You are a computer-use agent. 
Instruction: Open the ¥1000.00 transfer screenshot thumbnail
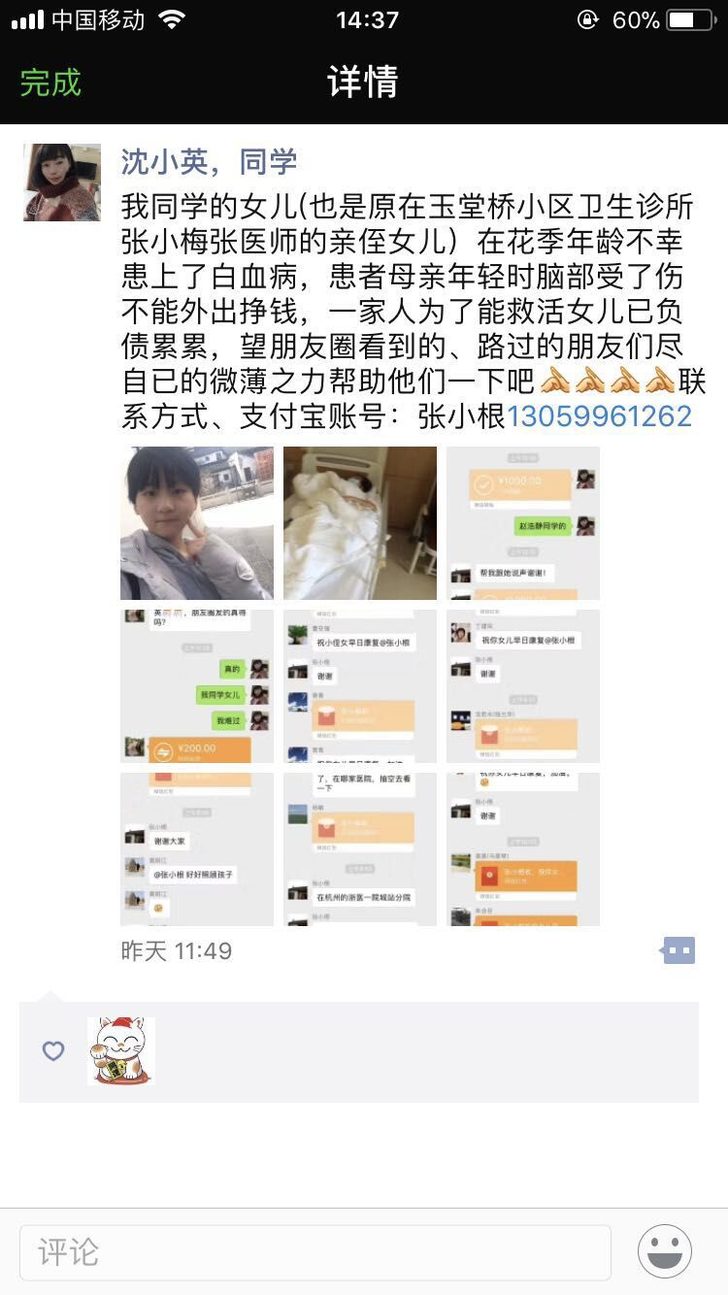pos(523,523)
